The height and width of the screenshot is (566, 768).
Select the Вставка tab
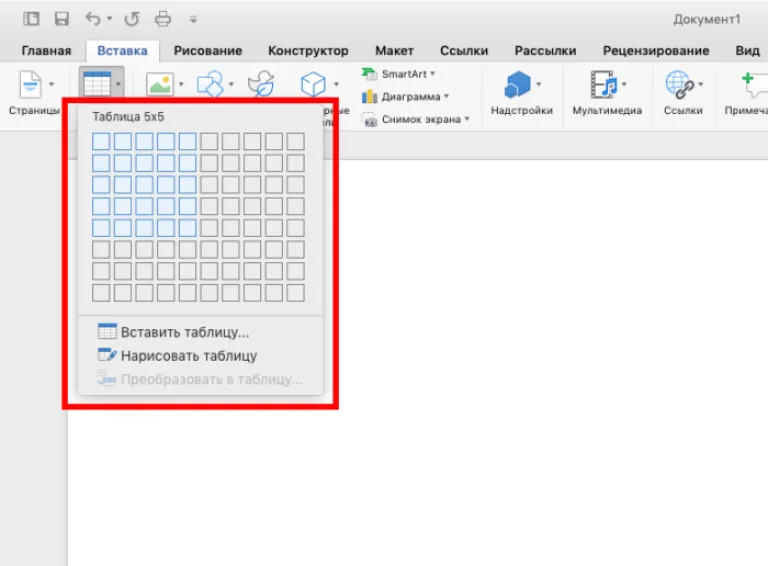pos(122,51)
